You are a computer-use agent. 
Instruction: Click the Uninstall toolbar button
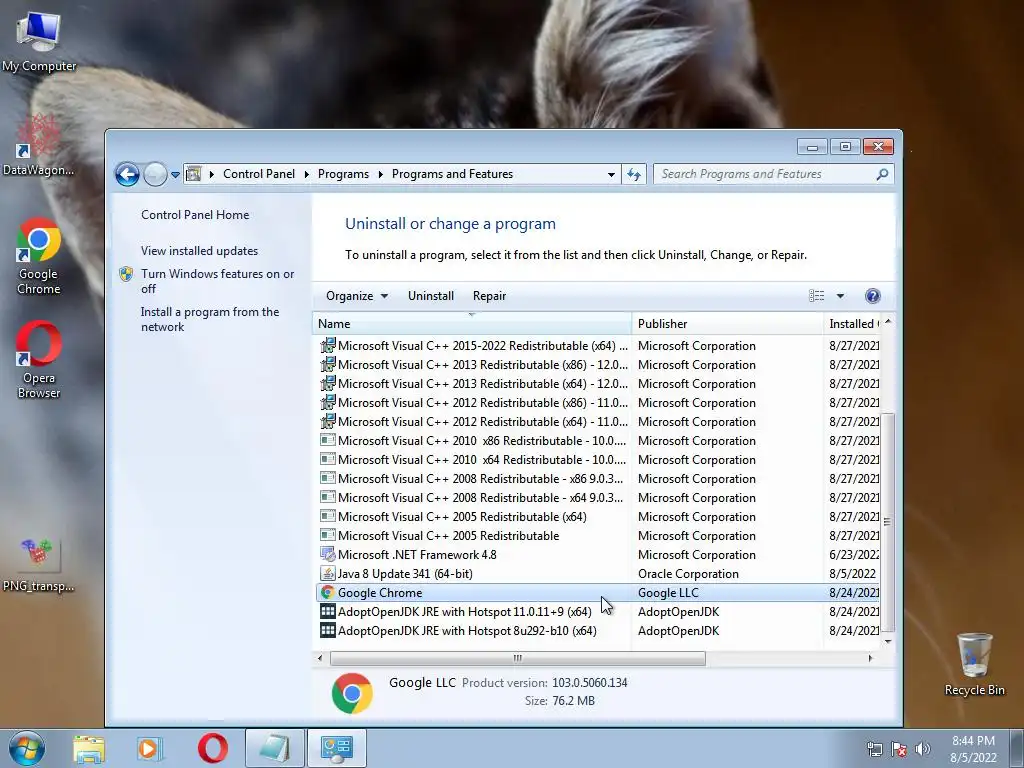431,296
